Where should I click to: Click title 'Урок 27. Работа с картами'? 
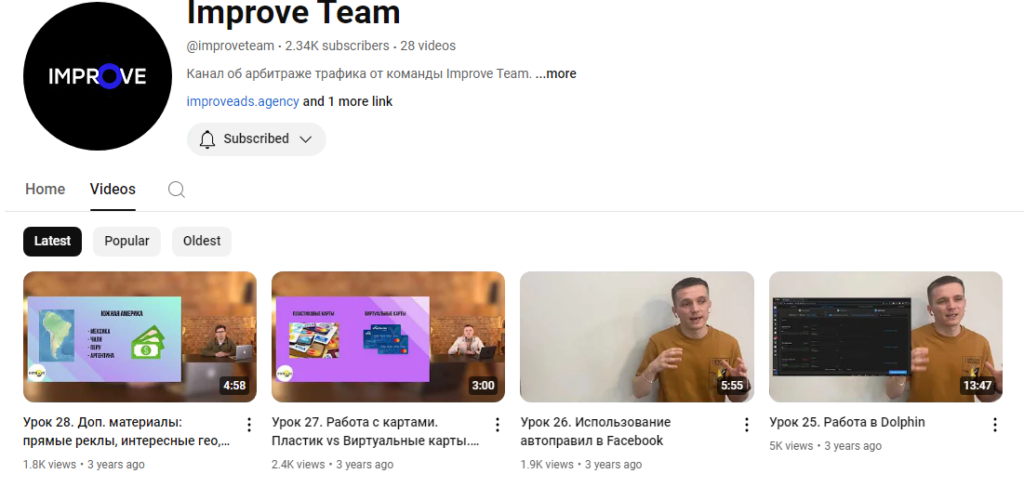[x=376, y=431]
